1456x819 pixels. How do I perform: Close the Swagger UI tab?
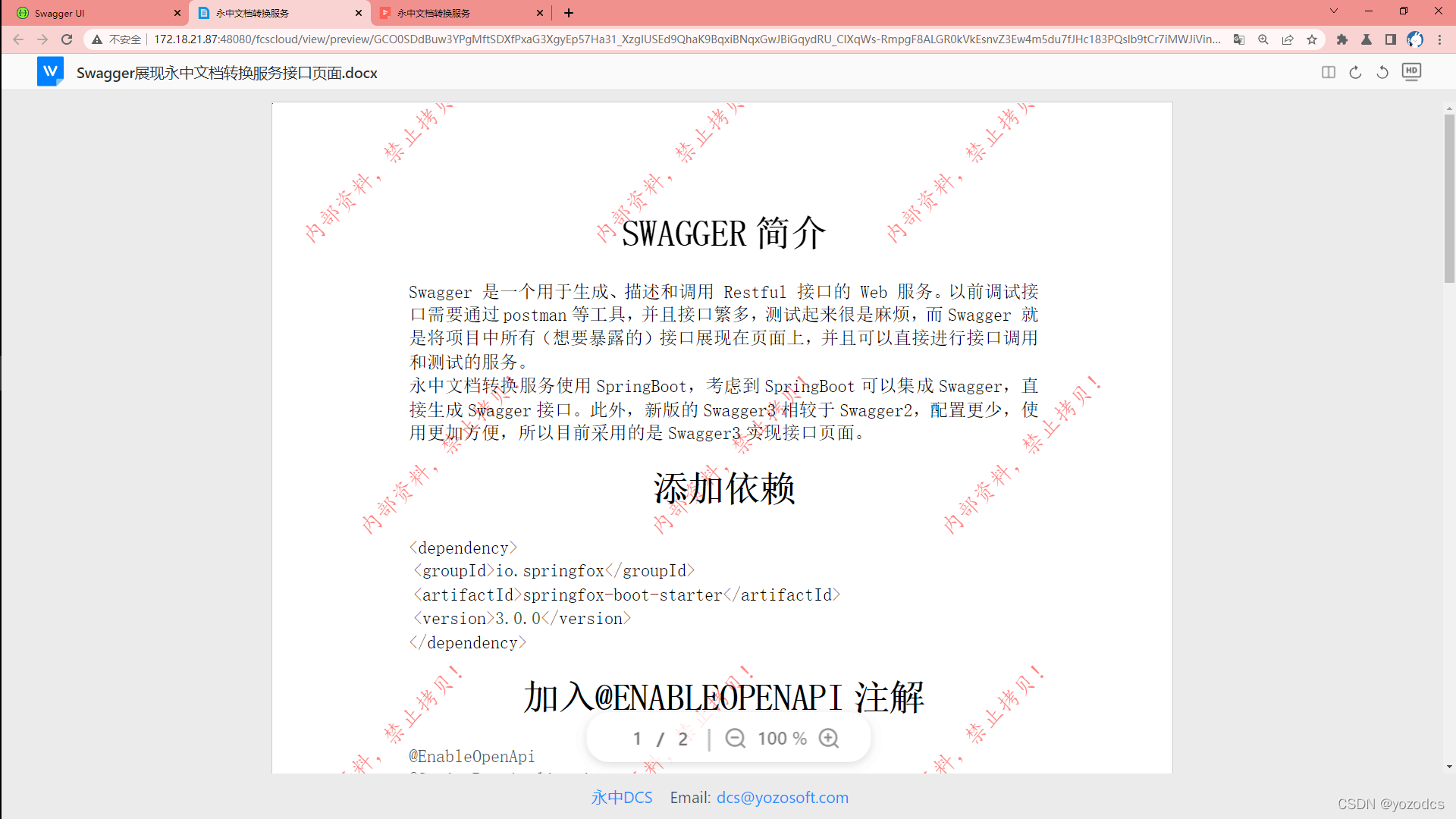tap(177, 13)
